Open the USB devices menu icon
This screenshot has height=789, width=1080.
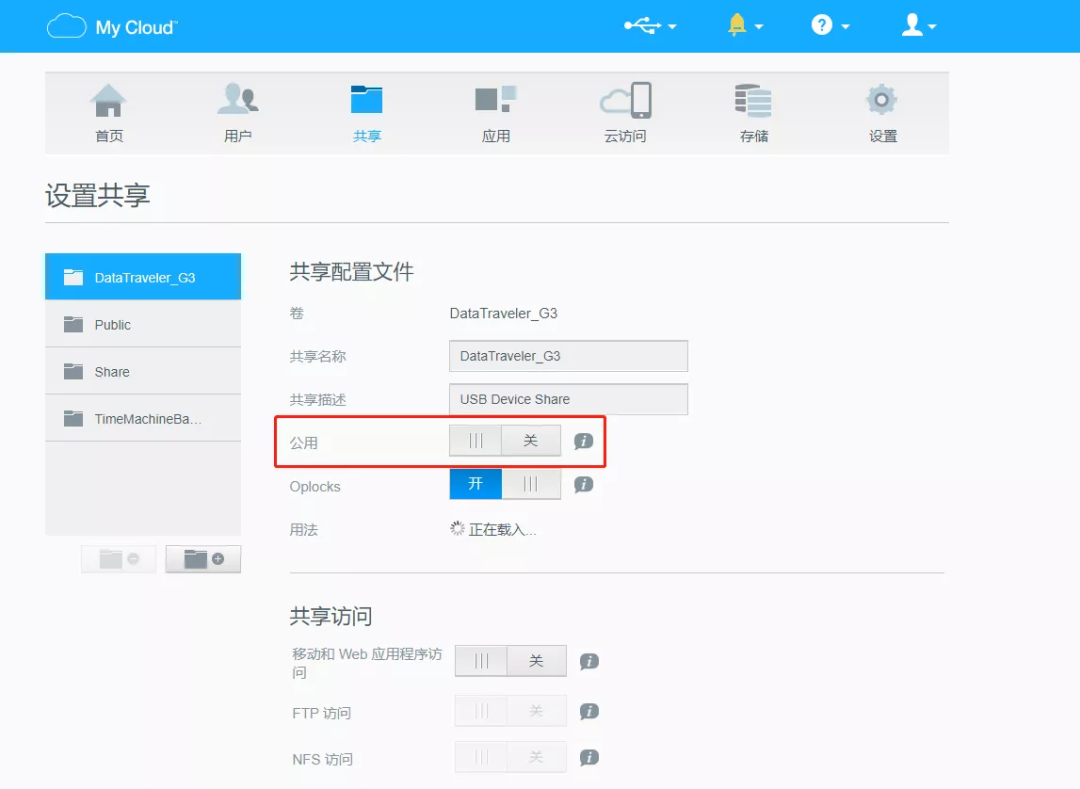click(x=642, y=26)
